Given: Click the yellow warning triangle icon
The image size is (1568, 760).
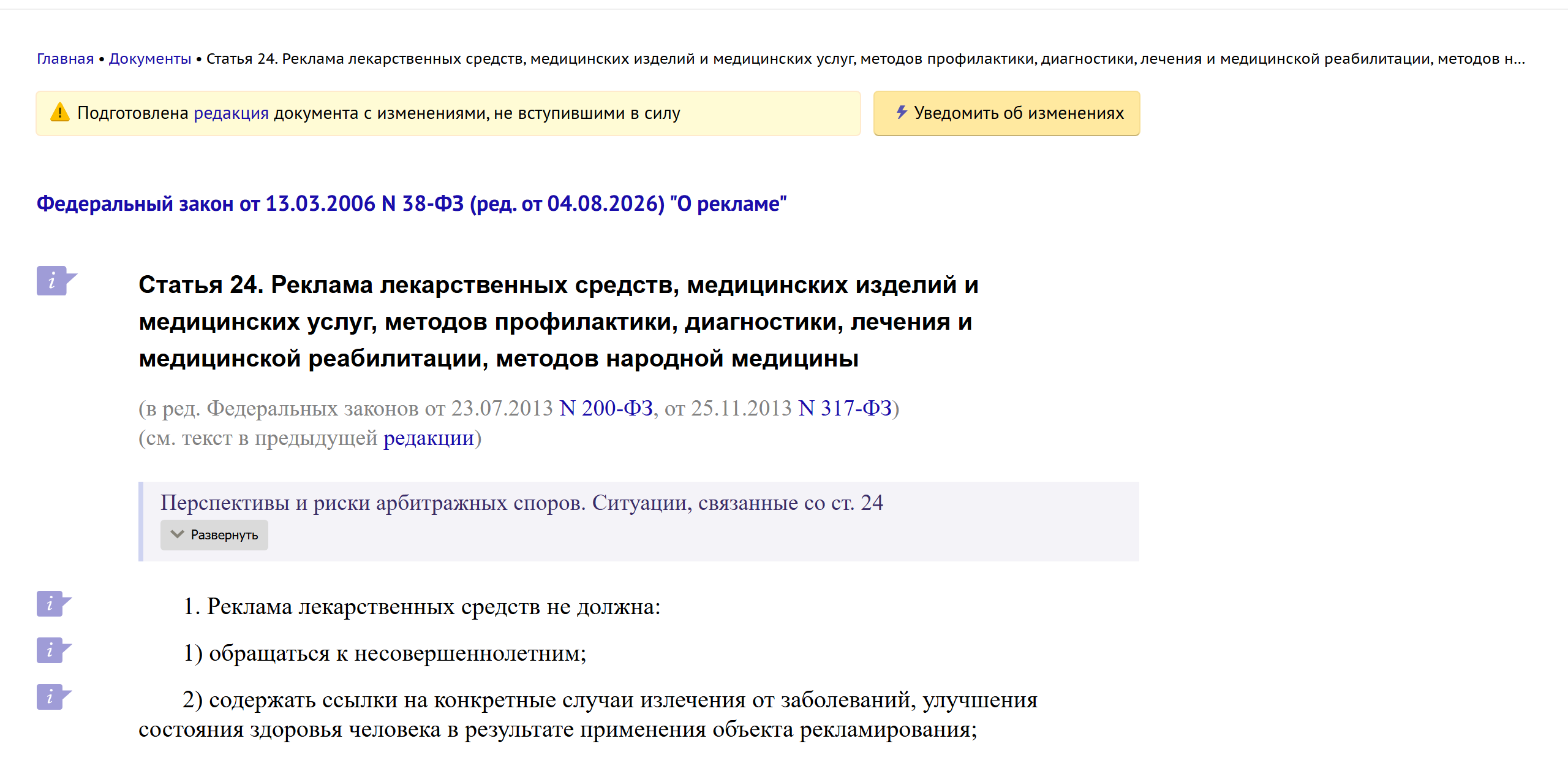Looking at the screenshot, I should [59, 113].
